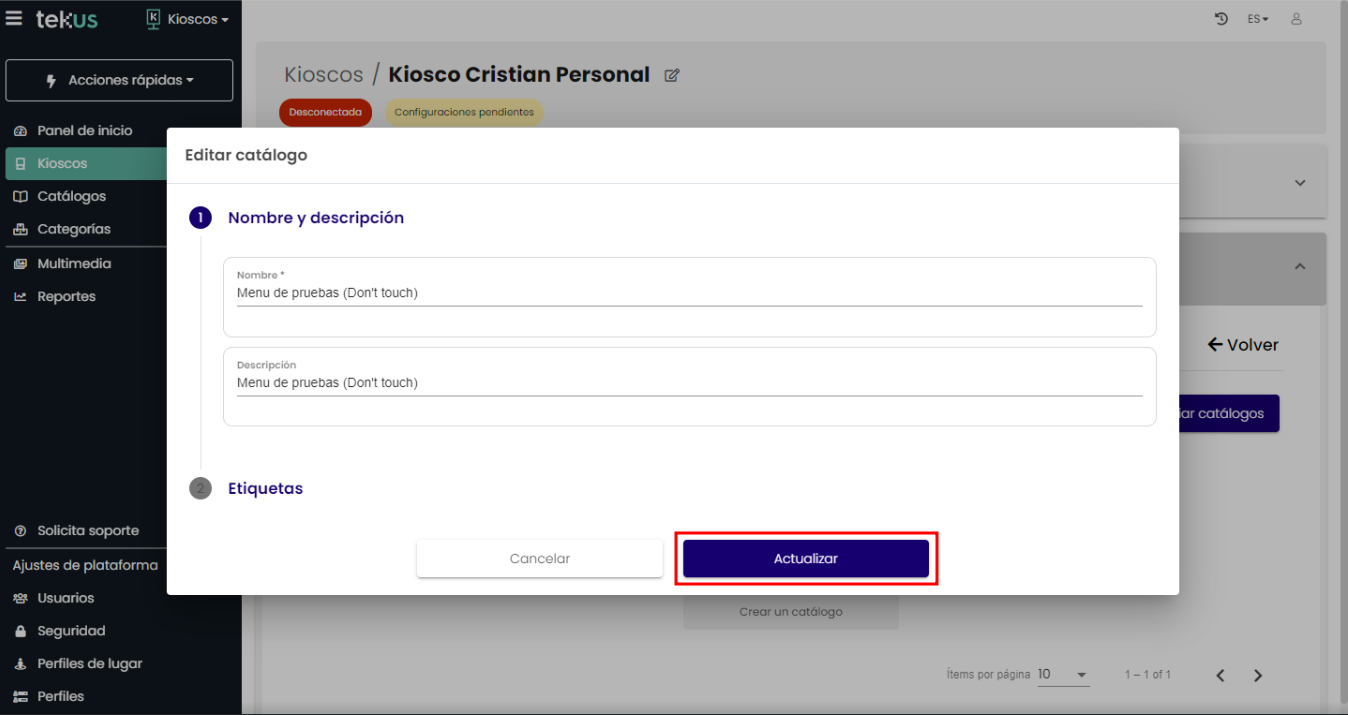Open Reportes in the sidebar
1348x715 pixels.
click(66, 297)
